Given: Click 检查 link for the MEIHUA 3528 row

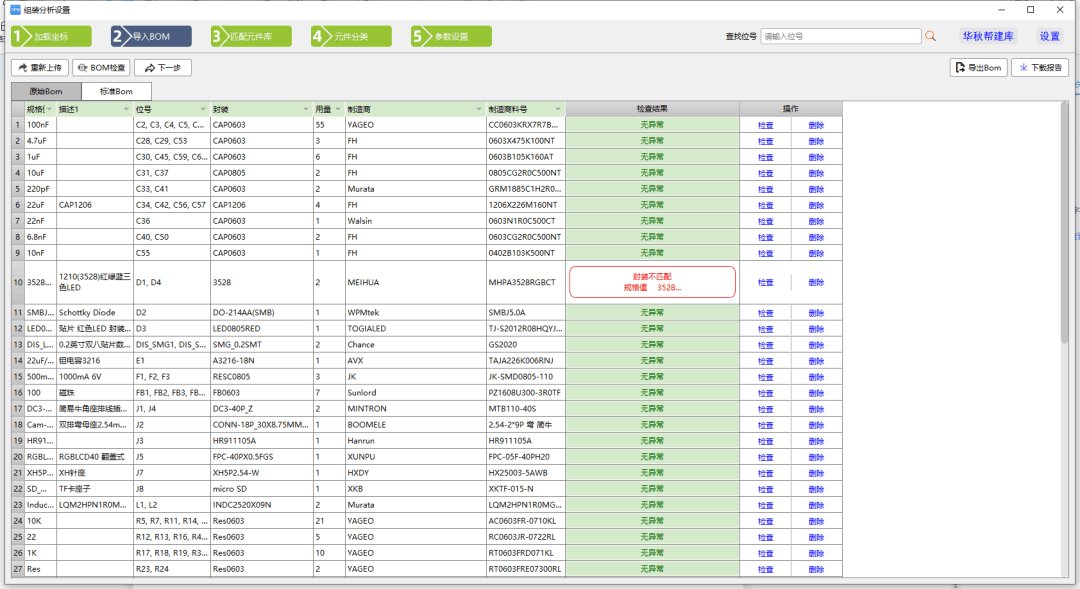Looking at the screenshot, I should pyautogui.click(x=765, y=282).
